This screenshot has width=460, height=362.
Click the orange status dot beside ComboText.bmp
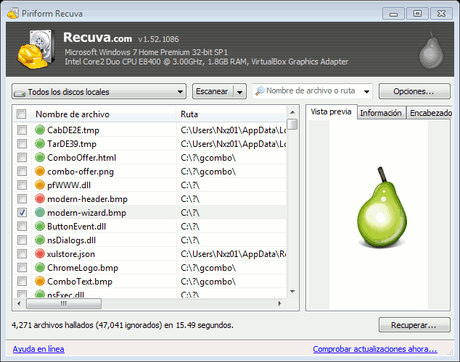click(40, 281)
